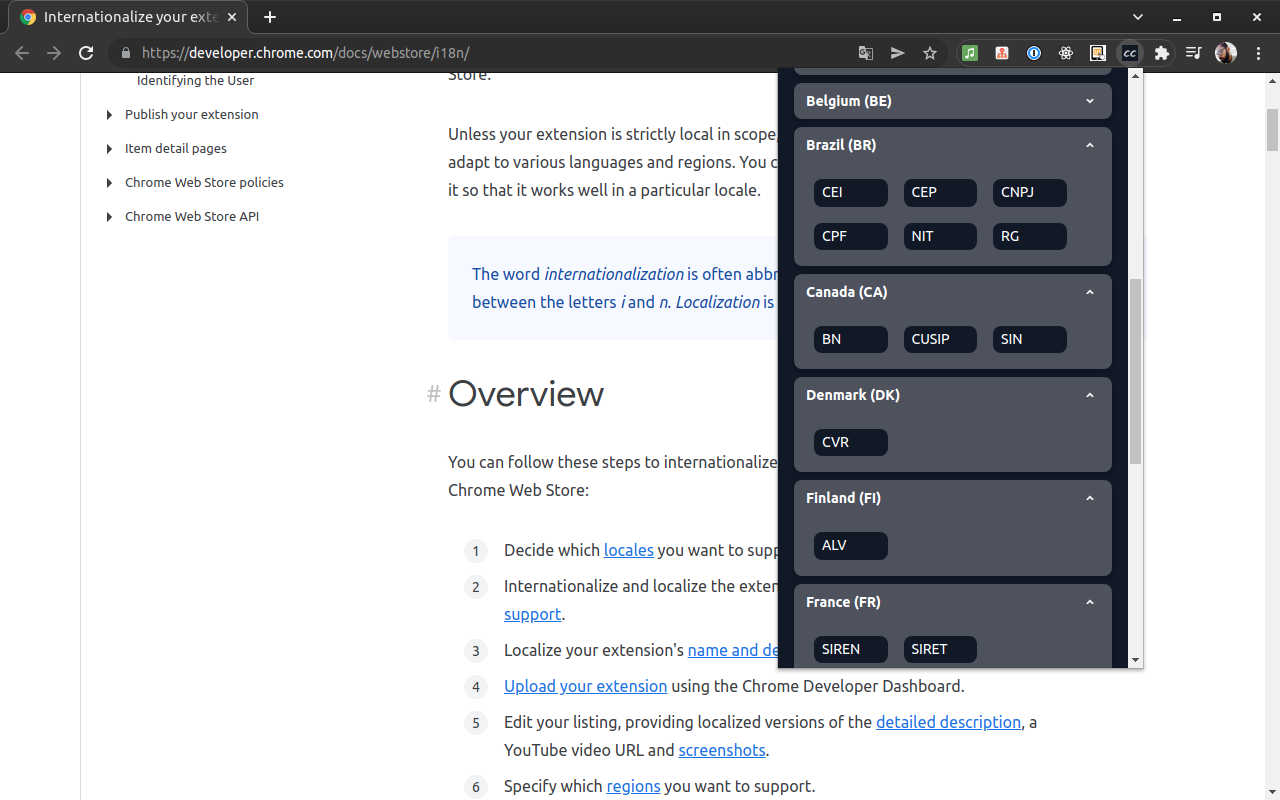Collapse the Canada (CA) section
Image resolution: width=1280 pixels, height=800 pixels.
coord(1090,292)
